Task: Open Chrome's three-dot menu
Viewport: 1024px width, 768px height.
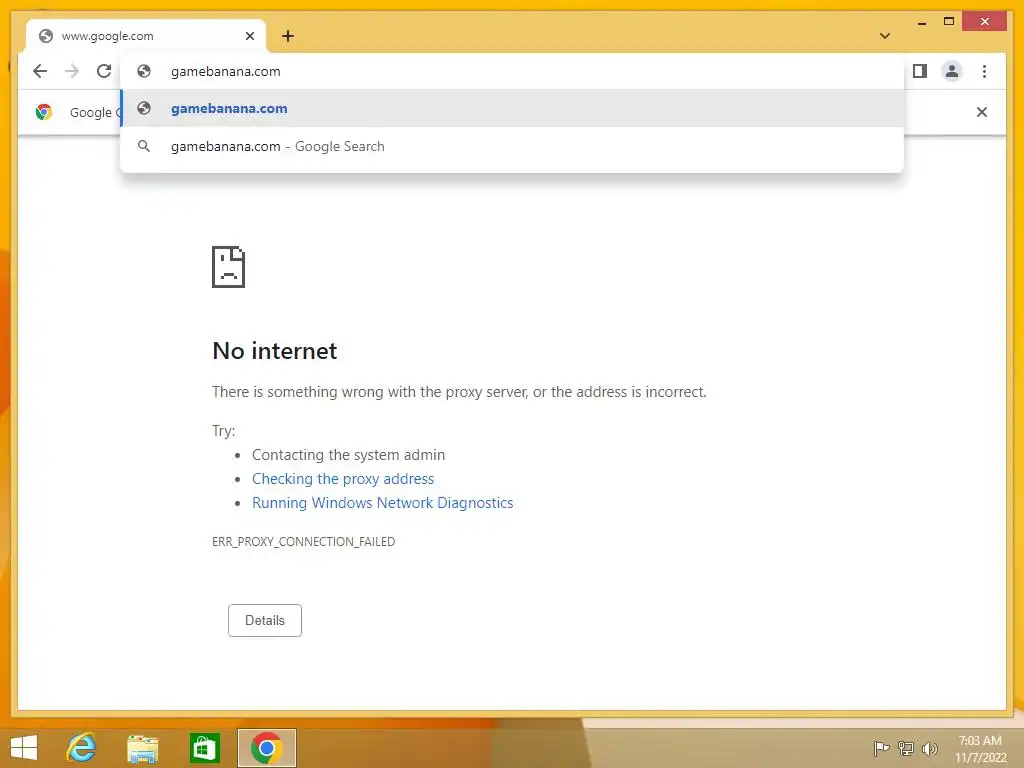Action: point(984,71)
